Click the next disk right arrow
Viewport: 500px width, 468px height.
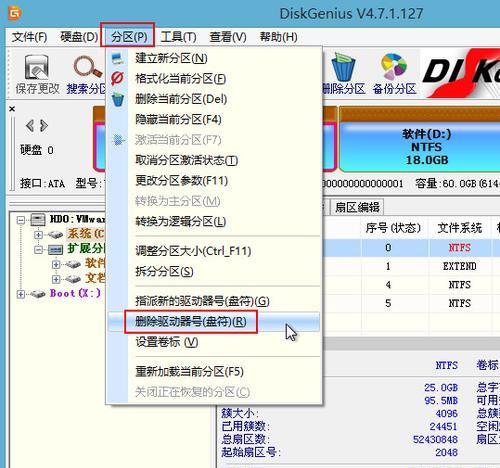coord(44,126)
